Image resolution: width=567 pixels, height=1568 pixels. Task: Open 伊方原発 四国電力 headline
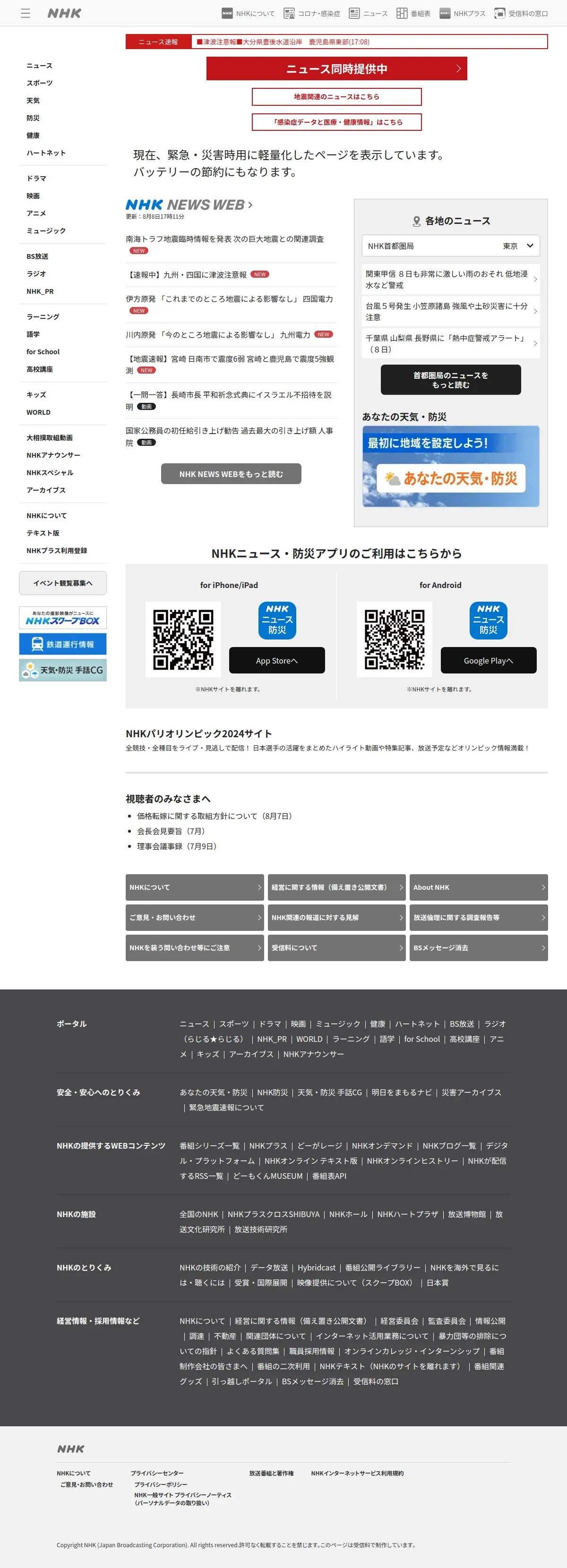point(230,299)
